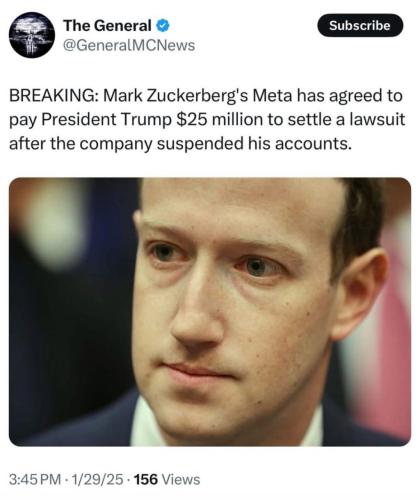
Task: Open the @GeneralMCNews handle link
Action: tap(129, 45)
